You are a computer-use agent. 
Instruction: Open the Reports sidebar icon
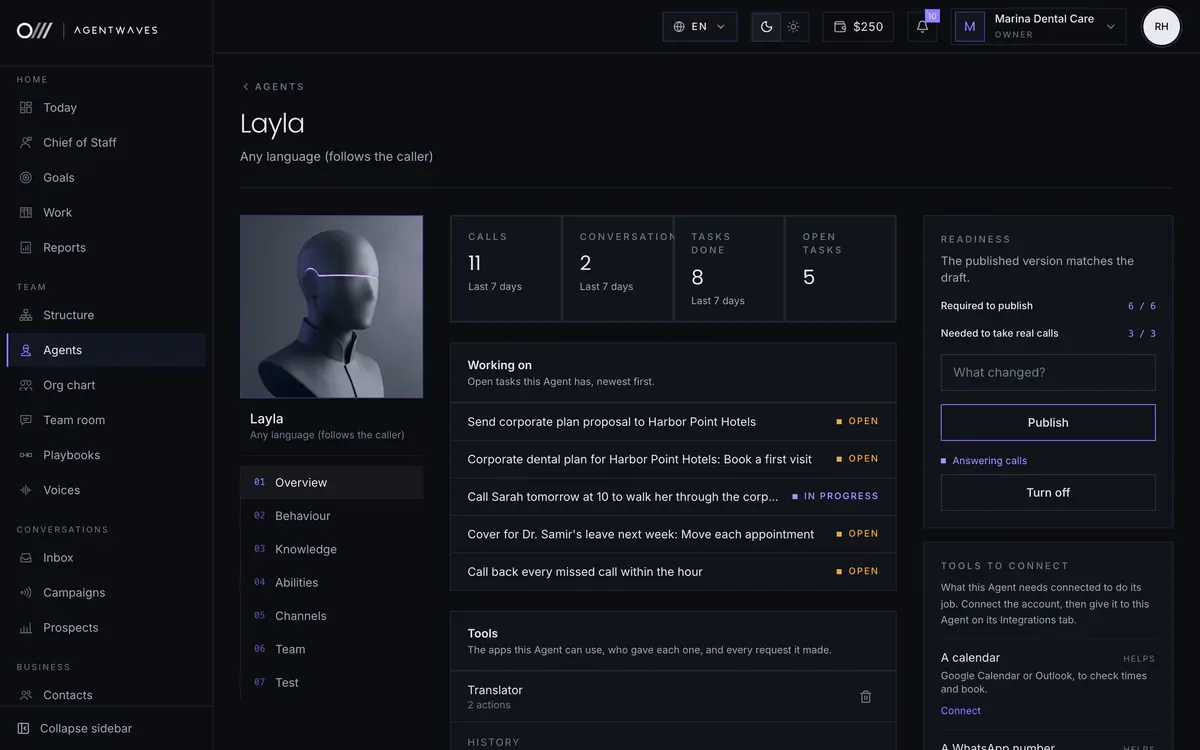click(26, 248)
